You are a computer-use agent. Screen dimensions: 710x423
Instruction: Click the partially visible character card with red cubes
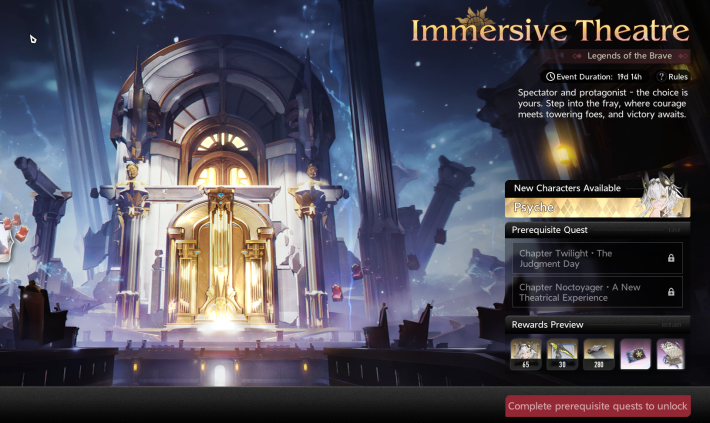click(13, 237)
